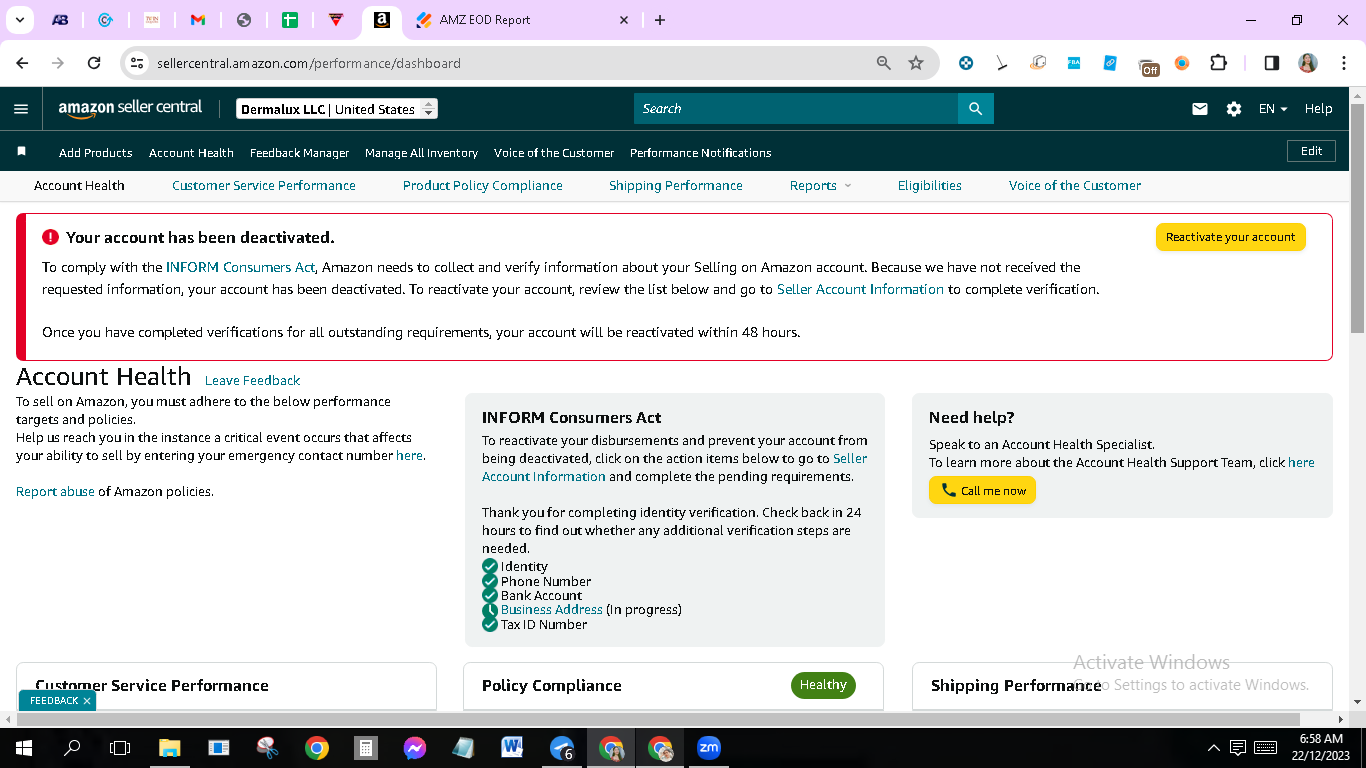Select the Eligibilities tab
This screenshot has height=768, width=1366.
930,186
